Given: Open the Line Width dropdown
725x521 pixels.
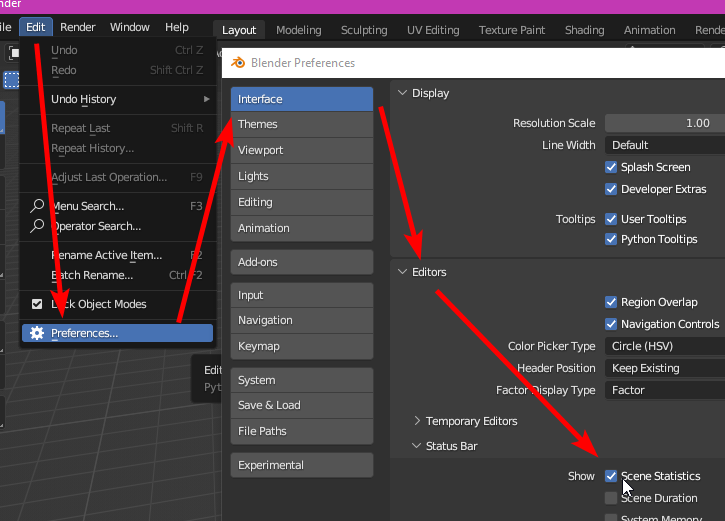Looking at the screenshot, I should pyautogui.click(x=665, y=145).
